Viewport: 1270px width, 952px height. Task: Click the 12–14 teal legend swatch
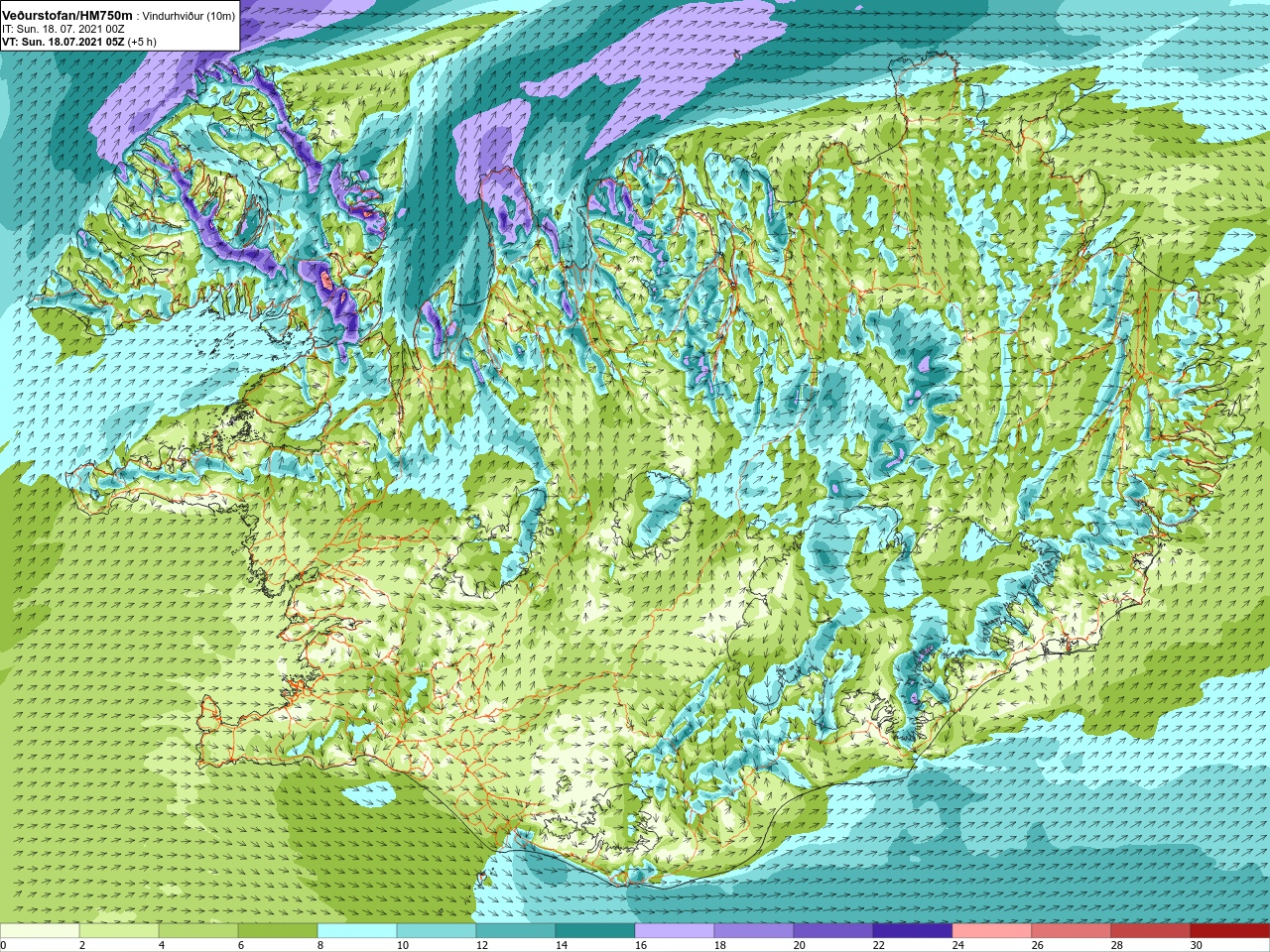(516, 931)
